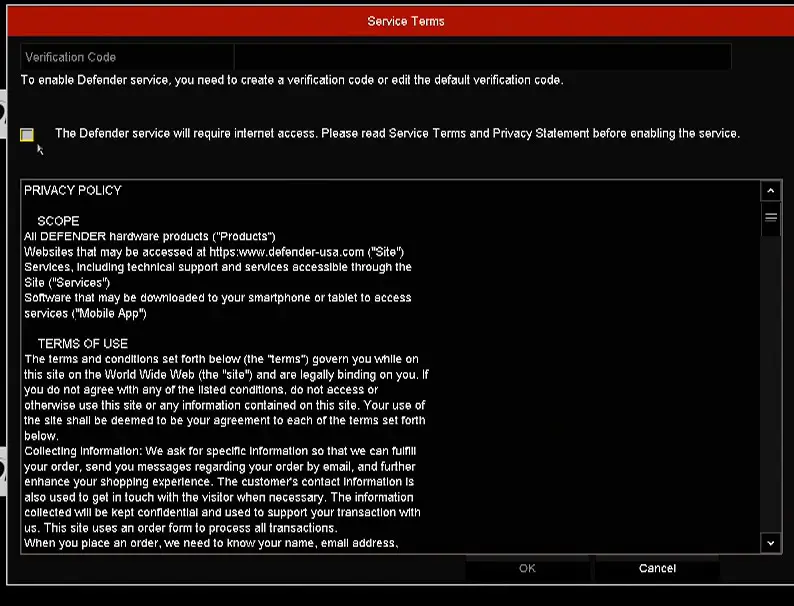Click the 'Defender service will require internet access' text
Image resolution: width=794 pixels, height=606 pixels.
397,133
